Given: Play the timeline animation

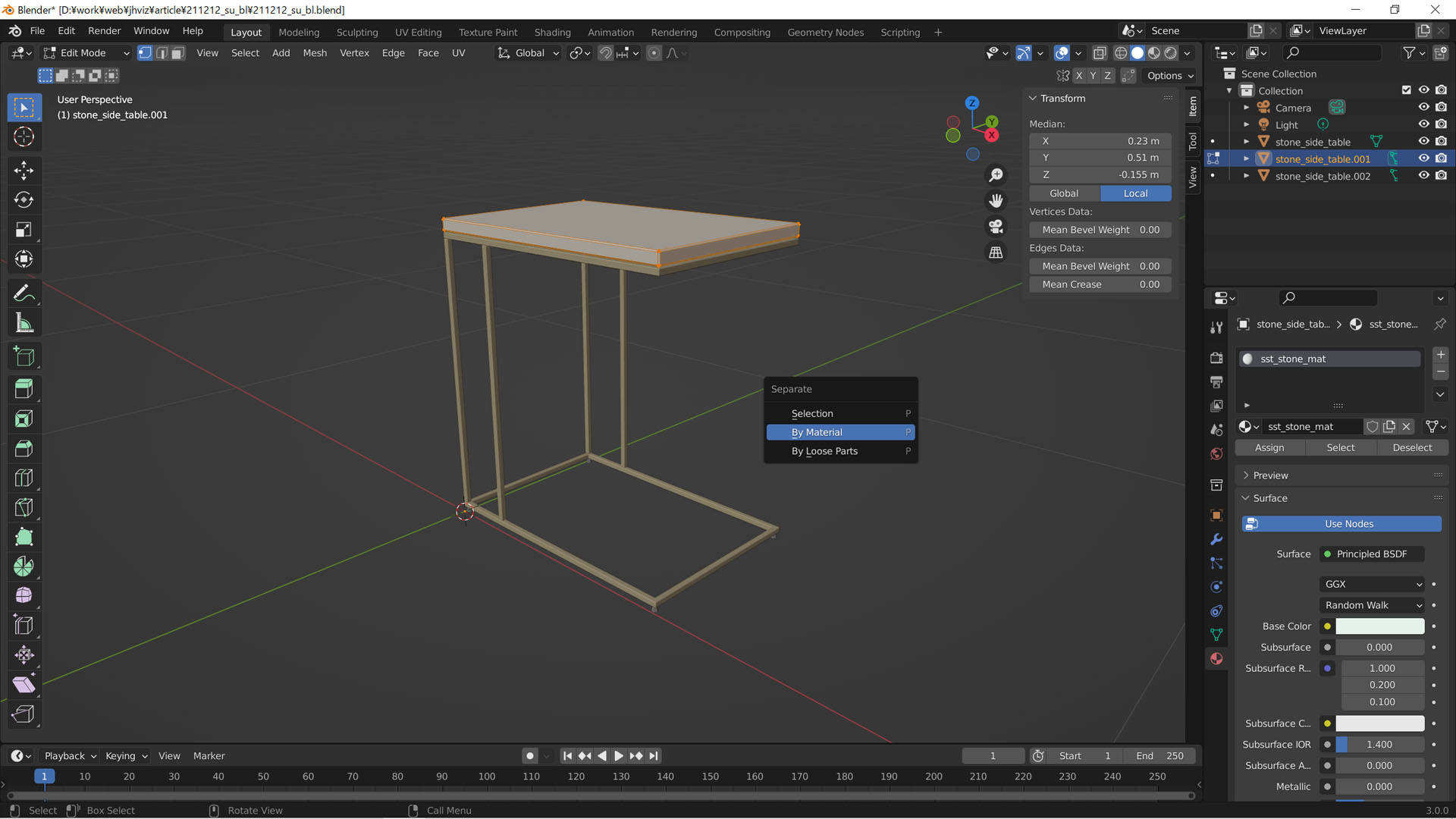Looking at the screenshot, I should coord(619,756).
